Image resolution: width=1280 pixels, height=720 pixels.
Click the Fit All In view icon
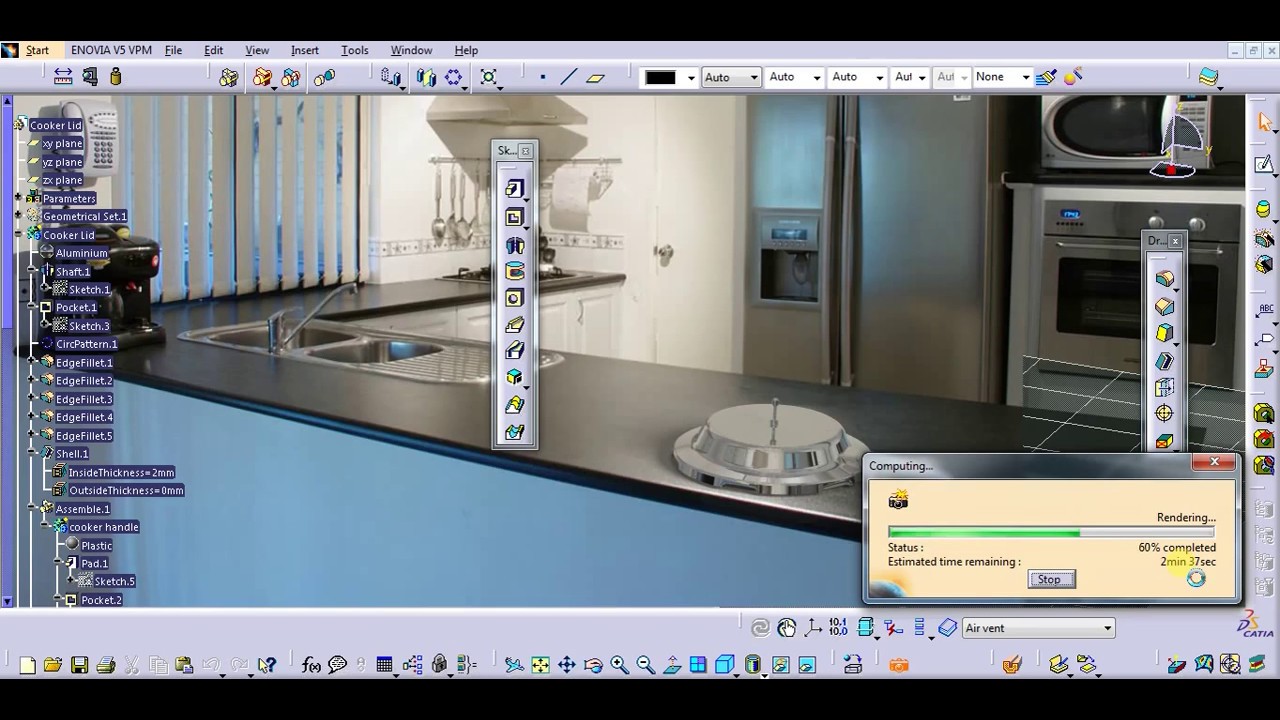click(x=540, y=665)
